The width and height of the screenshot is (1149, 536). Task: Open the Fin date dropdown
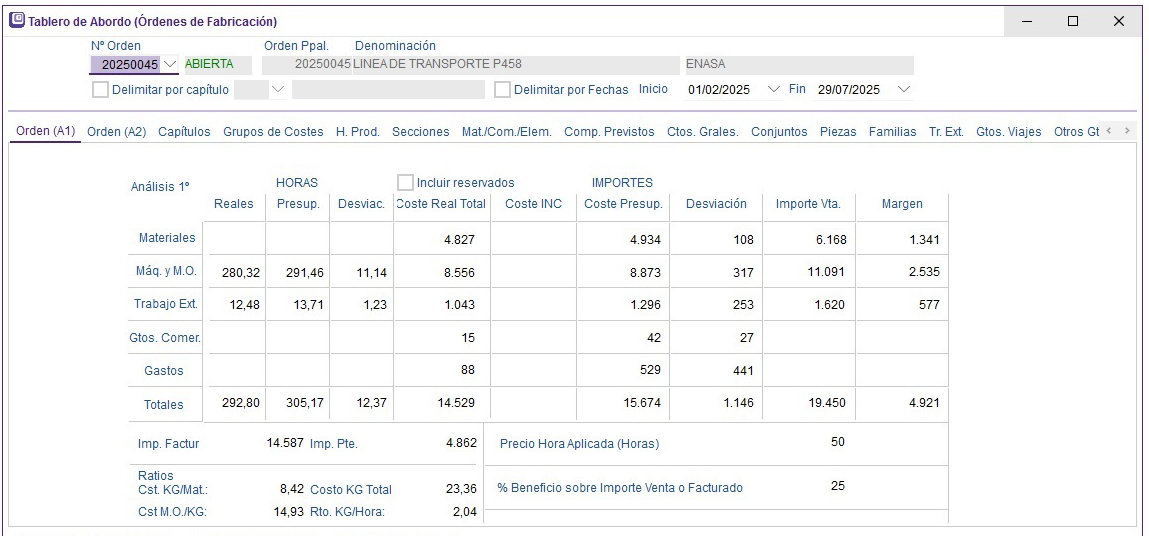tap(904, 90)
